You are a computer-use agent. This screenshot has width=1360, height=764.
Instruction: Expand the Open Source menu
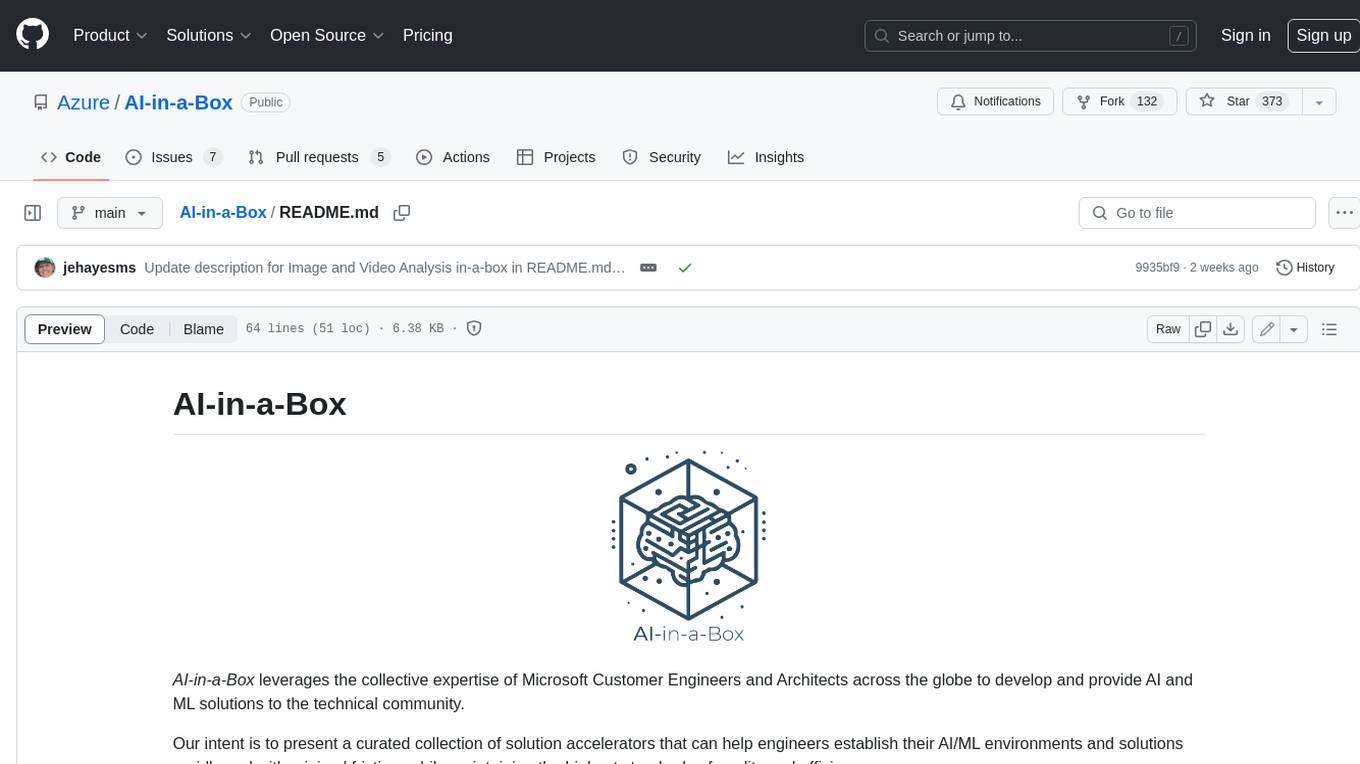[327, 35]
